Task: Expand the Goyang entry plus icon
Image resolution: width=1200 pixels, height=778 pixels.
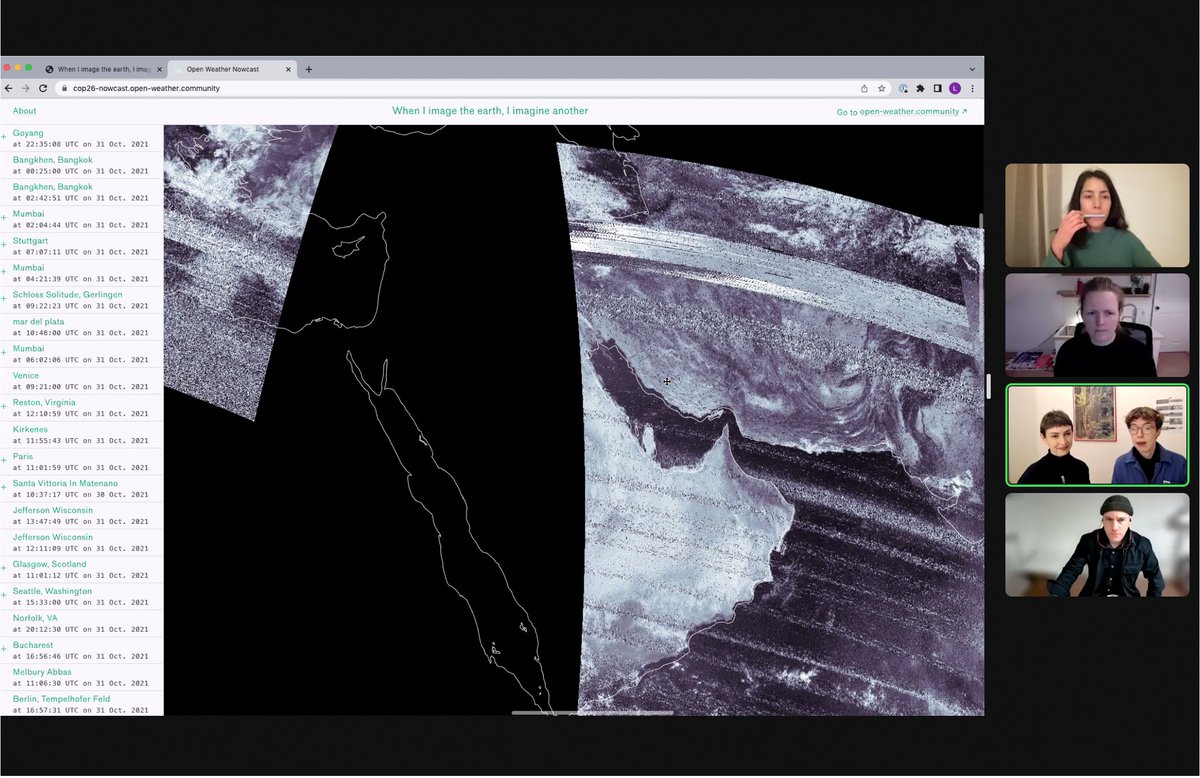Action: 4,138
